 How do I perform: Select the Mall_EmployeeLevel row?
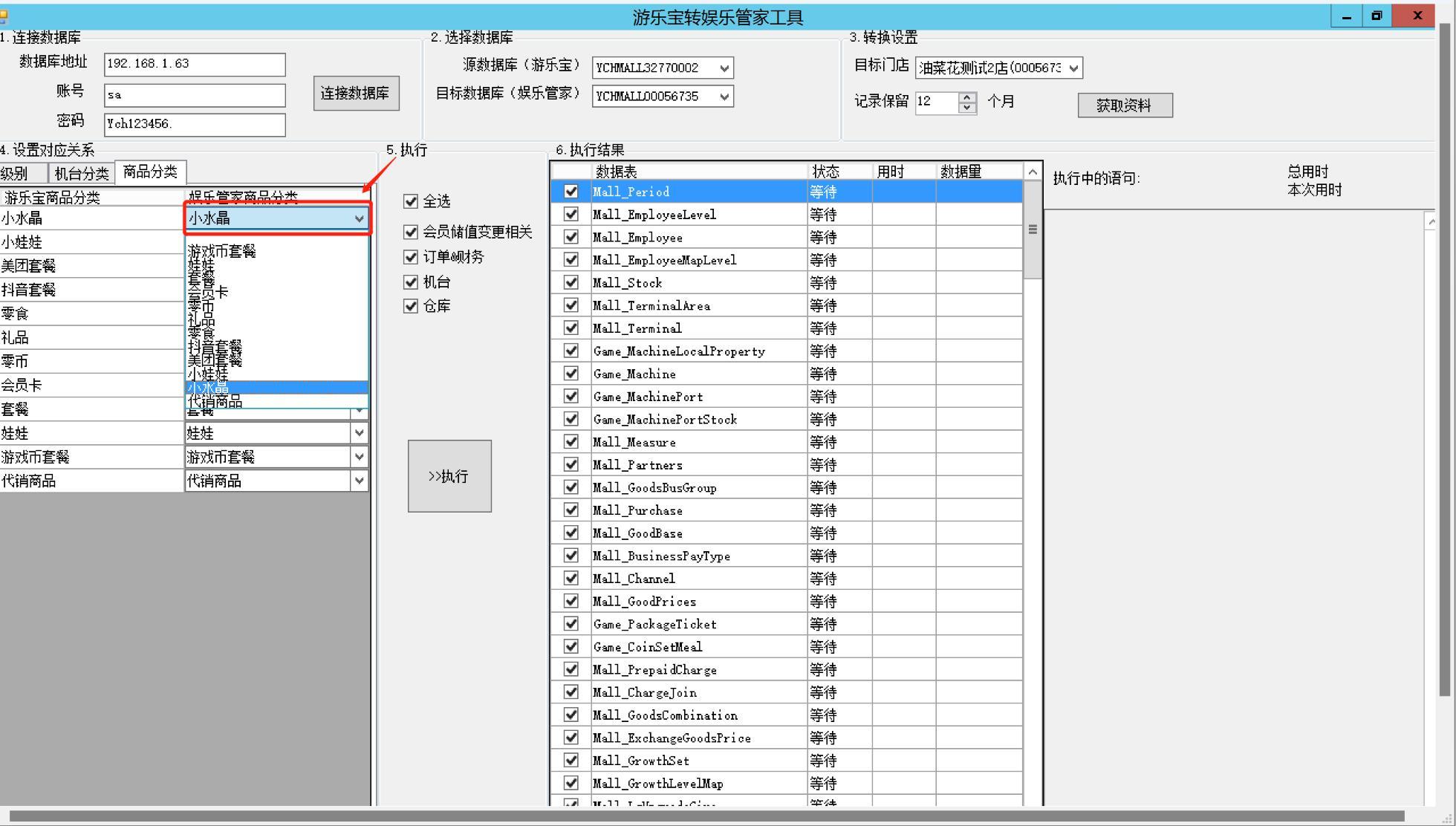tap(787, 215)
